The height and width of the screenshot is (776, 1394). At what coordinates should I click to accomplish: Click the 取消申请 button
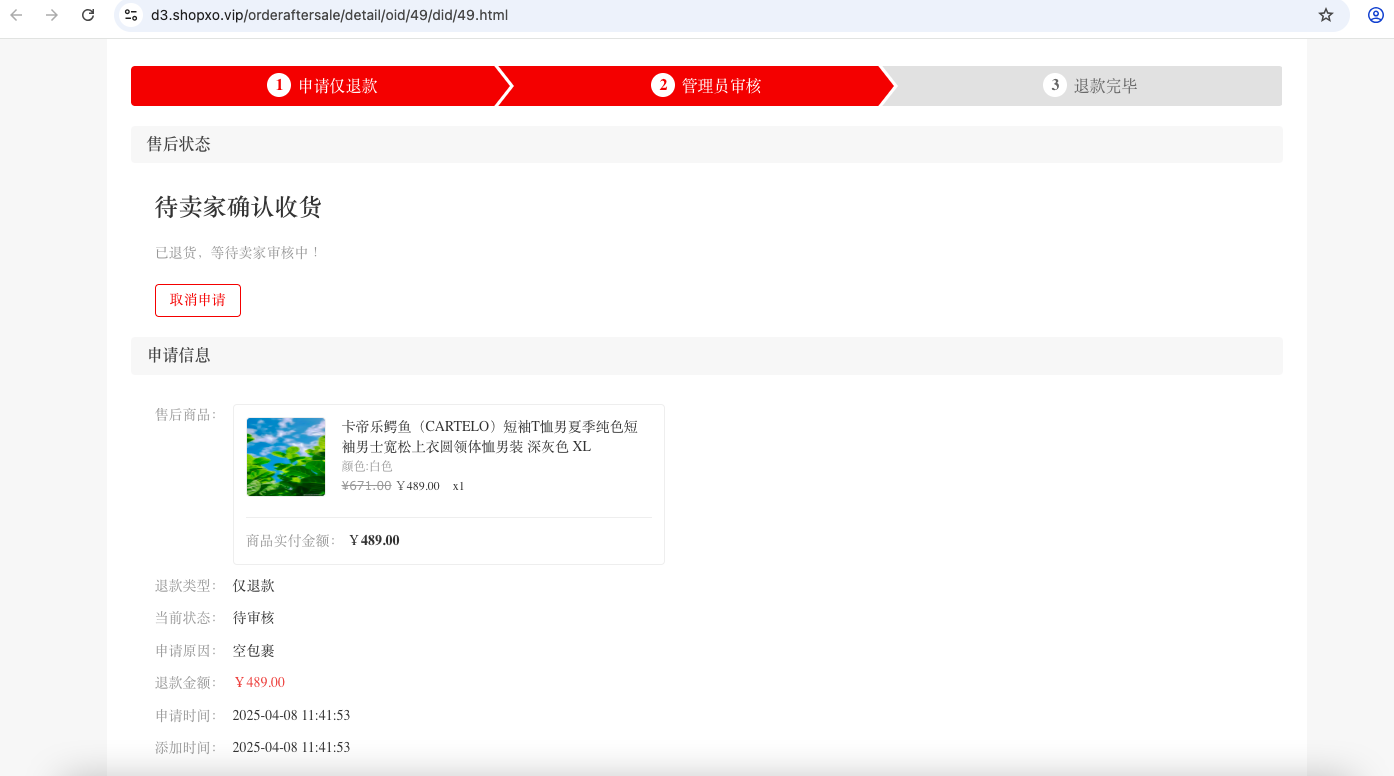[x=198, y=300]
